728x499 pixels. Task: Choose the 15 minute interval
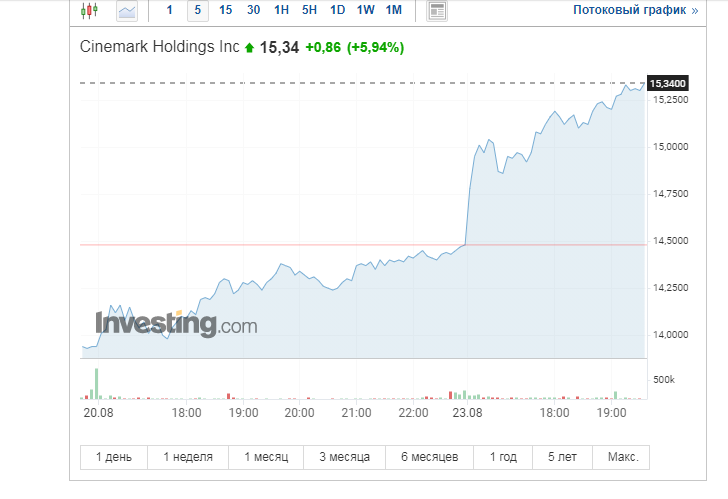click(x=226, y=10)
